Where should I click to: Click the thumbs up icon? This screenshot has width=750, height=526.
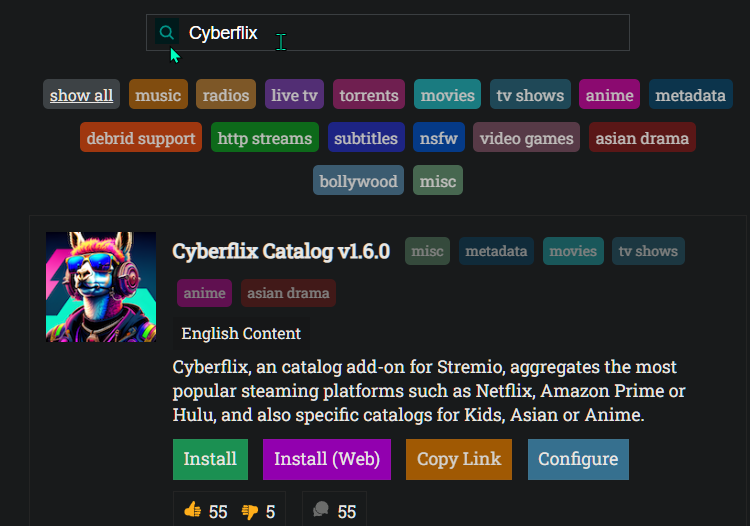click(x=193, y=510)
